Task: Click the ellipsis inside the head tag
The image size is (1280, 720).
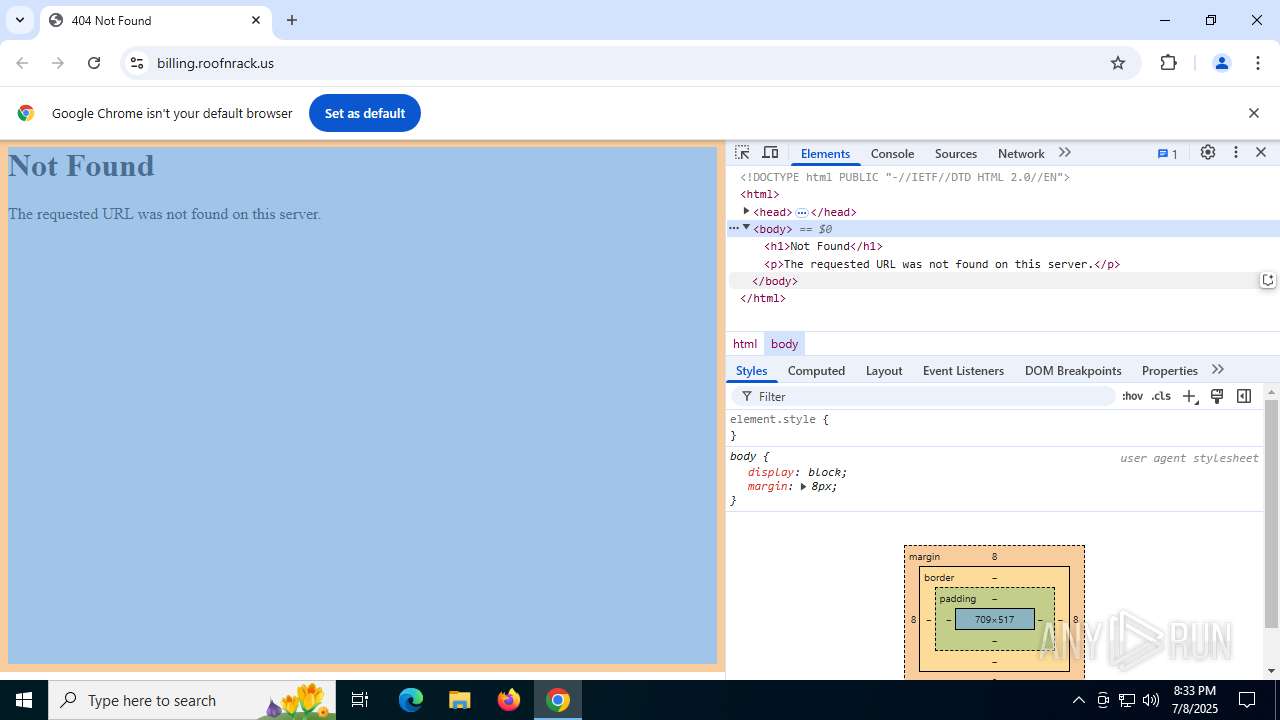Action: pyautogui.click(x=802, y=212)
